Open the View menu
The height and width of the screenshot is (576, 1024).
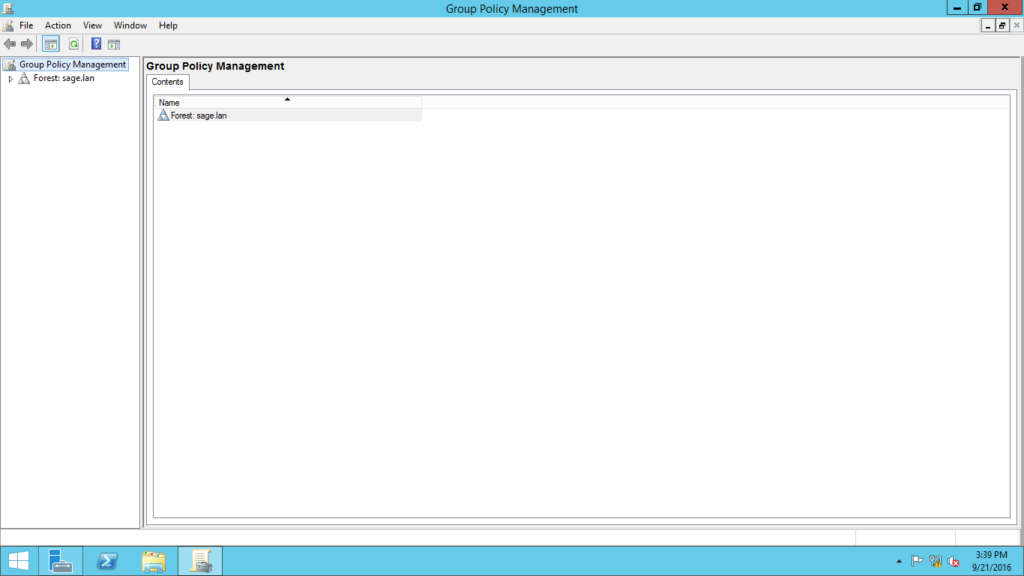tap(92, 25)
